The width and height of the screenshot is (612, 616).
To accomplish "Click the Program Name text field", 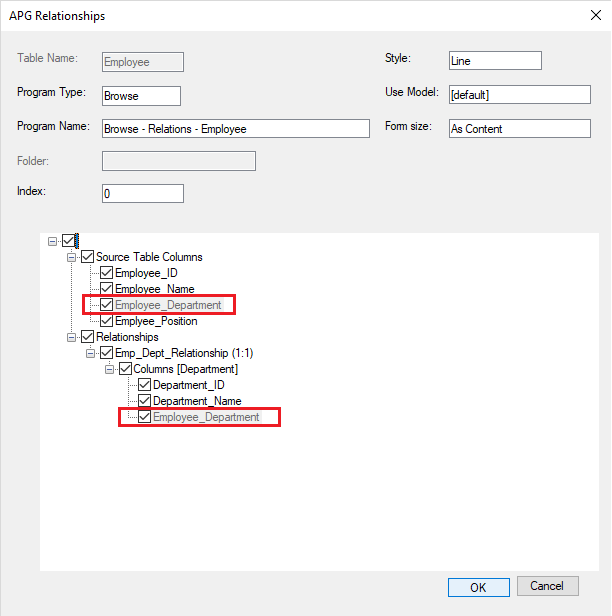I will 235,129.
